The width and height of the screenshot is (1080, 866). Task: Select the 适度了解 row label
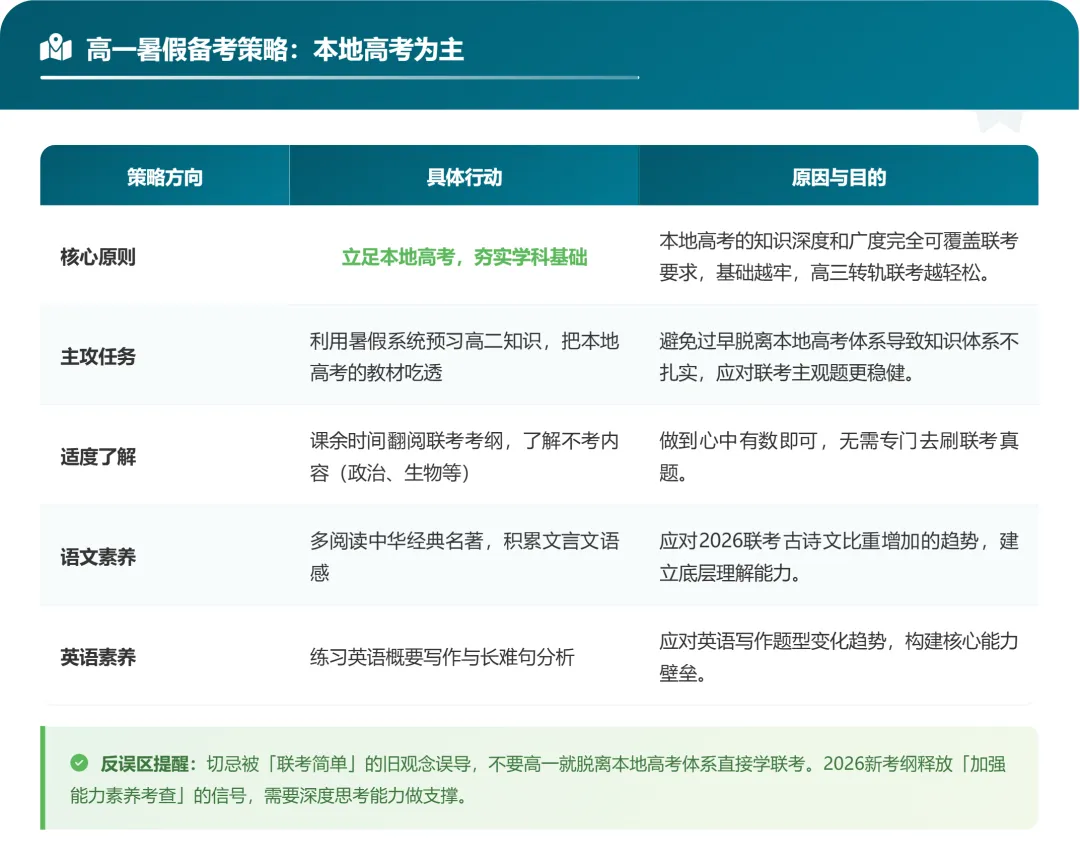point(98,457)
